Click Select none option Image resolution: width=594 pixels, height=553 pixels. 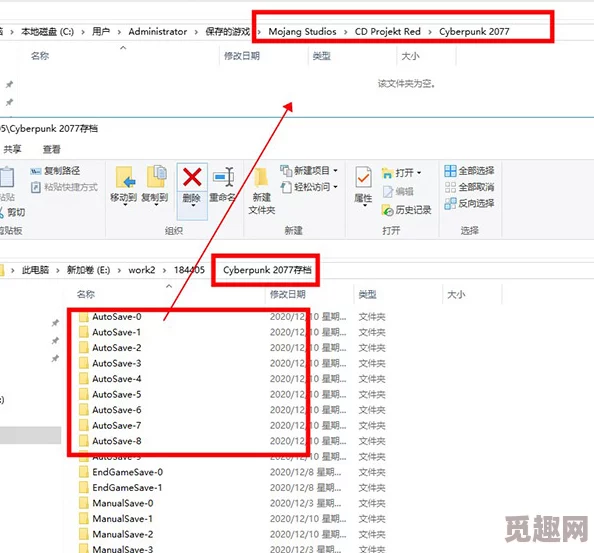pyautogui.click(x=469, y=187)
